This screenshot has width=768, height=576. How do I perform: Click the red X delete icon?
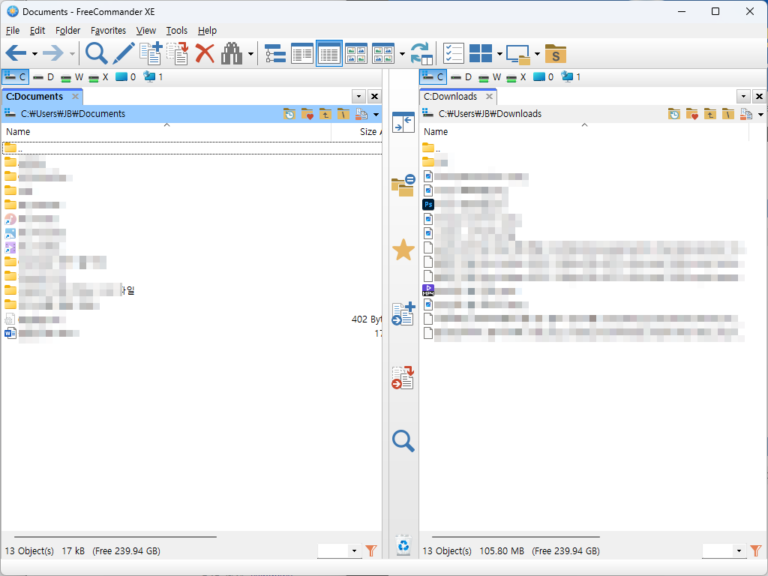tap(205, 53)
